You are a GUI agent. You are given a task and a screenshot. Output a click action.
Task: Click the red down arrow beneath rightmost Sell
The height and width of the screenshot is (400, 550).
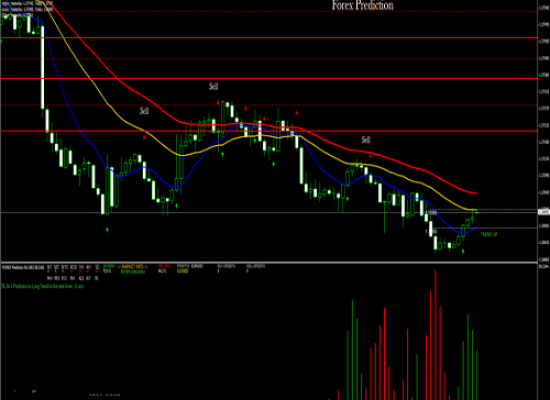pyautogui.click(x=371, y=156)
